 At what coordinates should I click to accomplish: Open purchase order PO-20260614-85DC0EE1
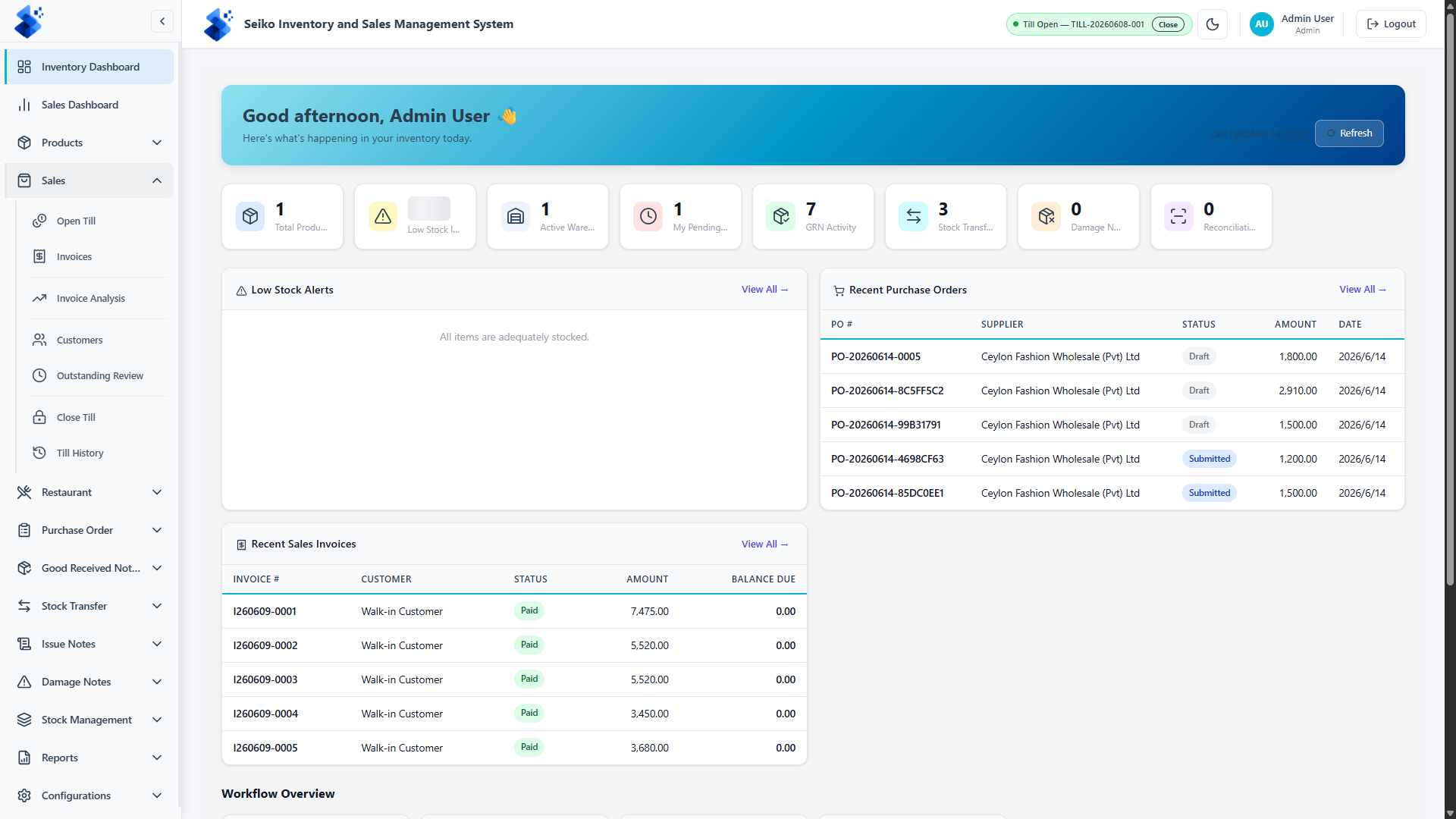point(887,493)
